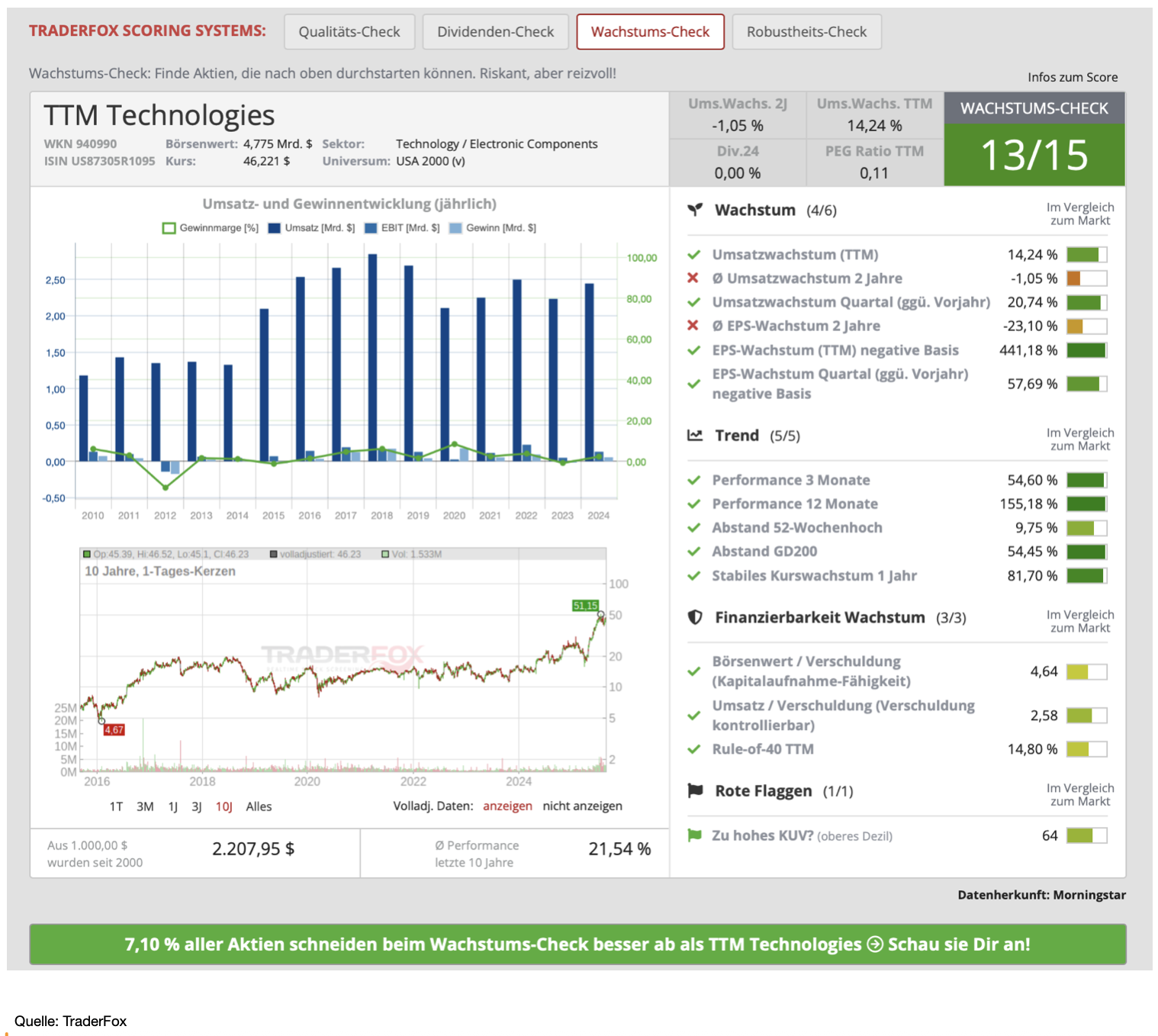The height and width of the screenshot is (1036, 1158).
Task: Click the Rote Flaggen black flag icon
Action: tap(695, 790)
